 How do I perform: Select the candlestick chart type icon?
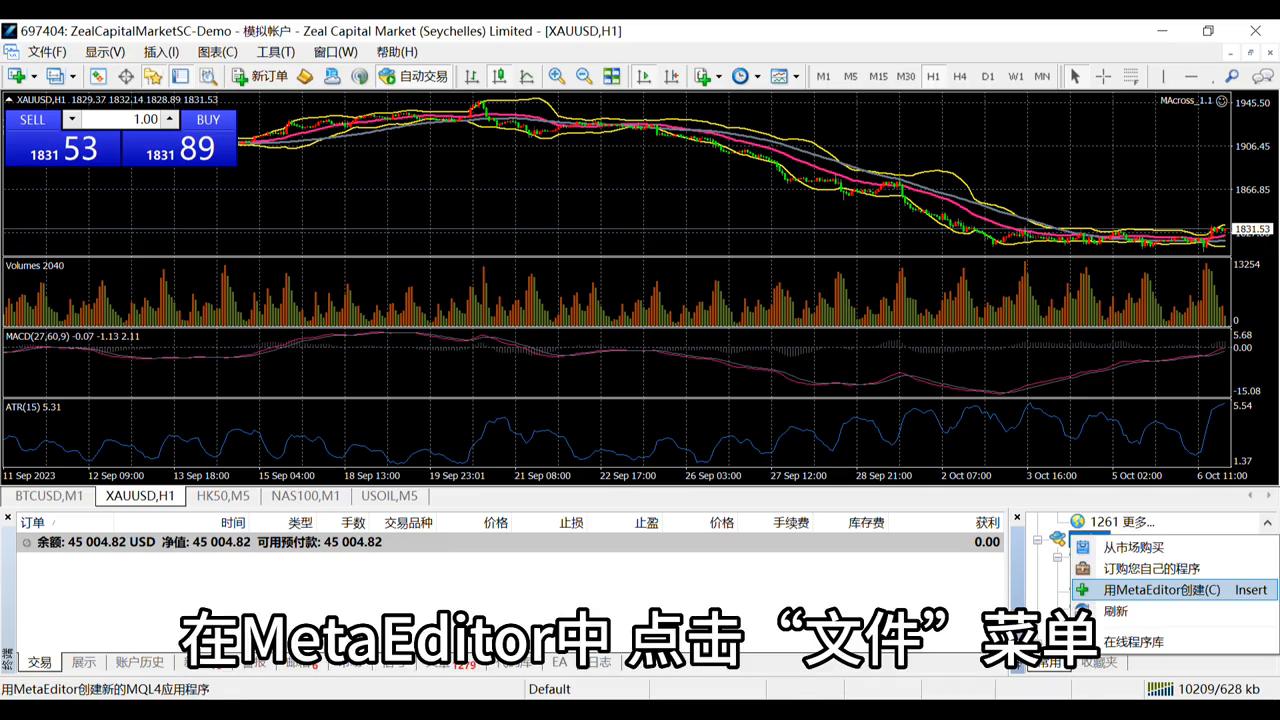(497, 76)
